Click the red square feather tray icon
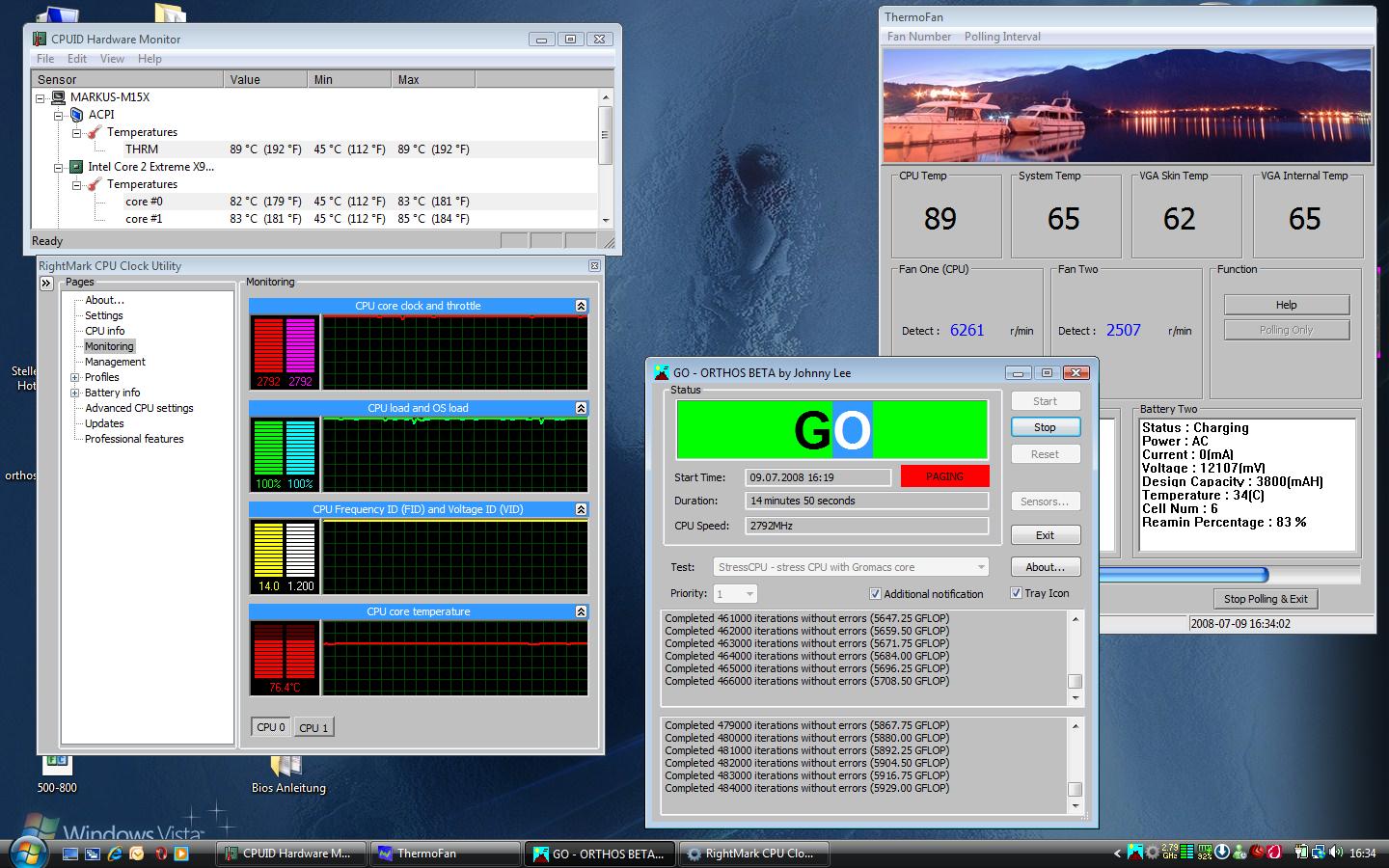 [x=1273, y=853]
